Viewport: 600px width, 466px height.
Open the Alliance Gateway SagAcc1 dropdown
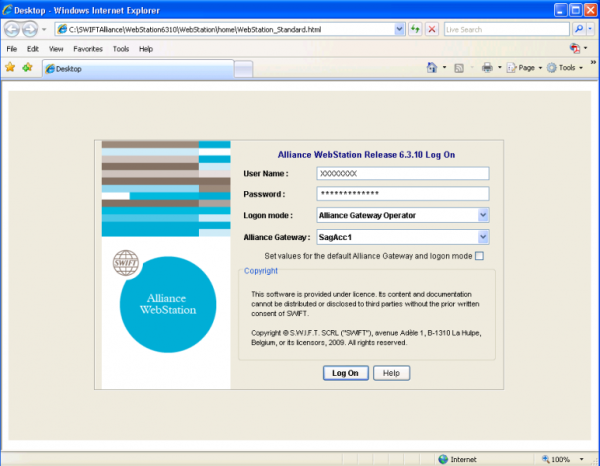(x=403, y=237)
